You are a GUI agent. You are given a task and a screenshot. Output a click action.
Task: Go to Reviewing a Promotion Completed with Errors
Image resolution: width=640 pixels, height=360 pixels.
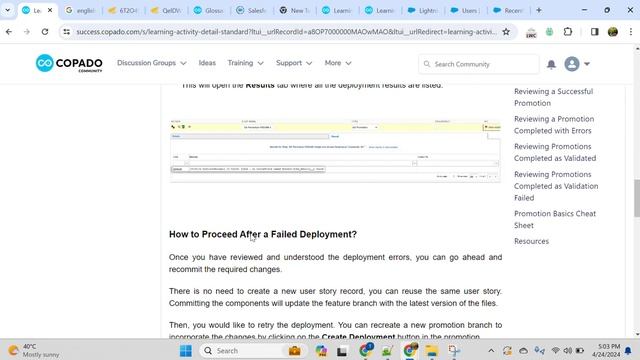point(554,125)
